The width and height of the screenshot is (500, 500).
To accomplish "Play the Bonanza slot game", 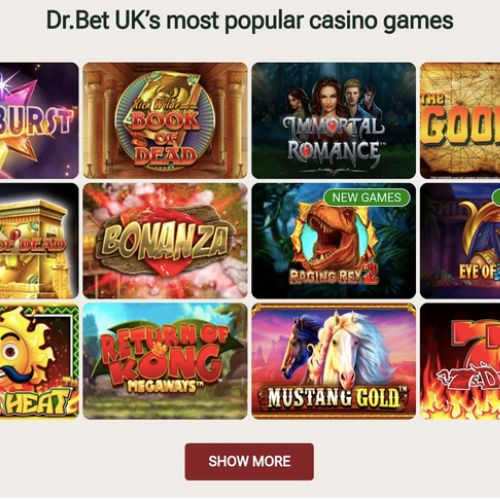I will 165,240.
